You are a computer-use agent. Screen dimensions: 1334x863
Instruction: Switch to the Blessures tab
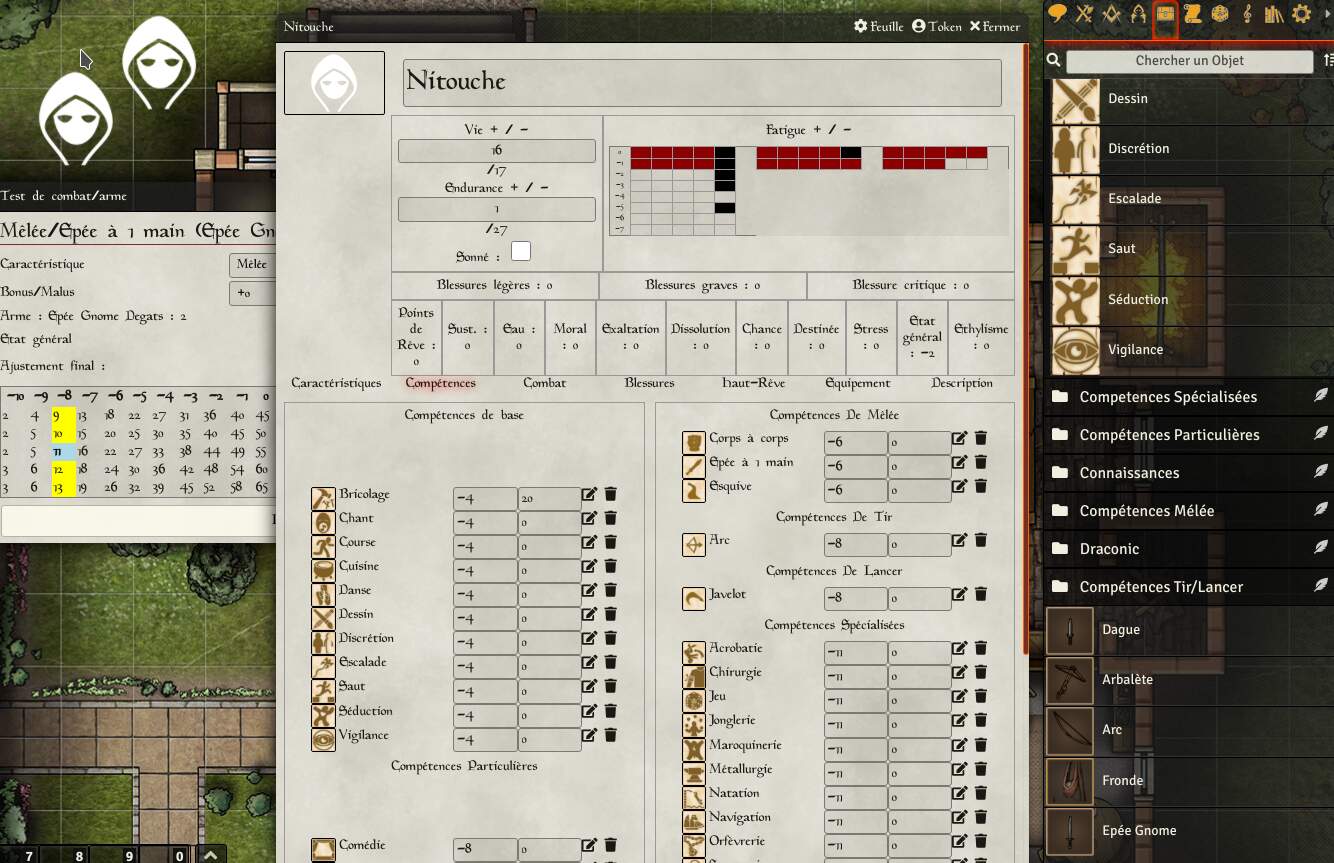[x=649, y=383]
